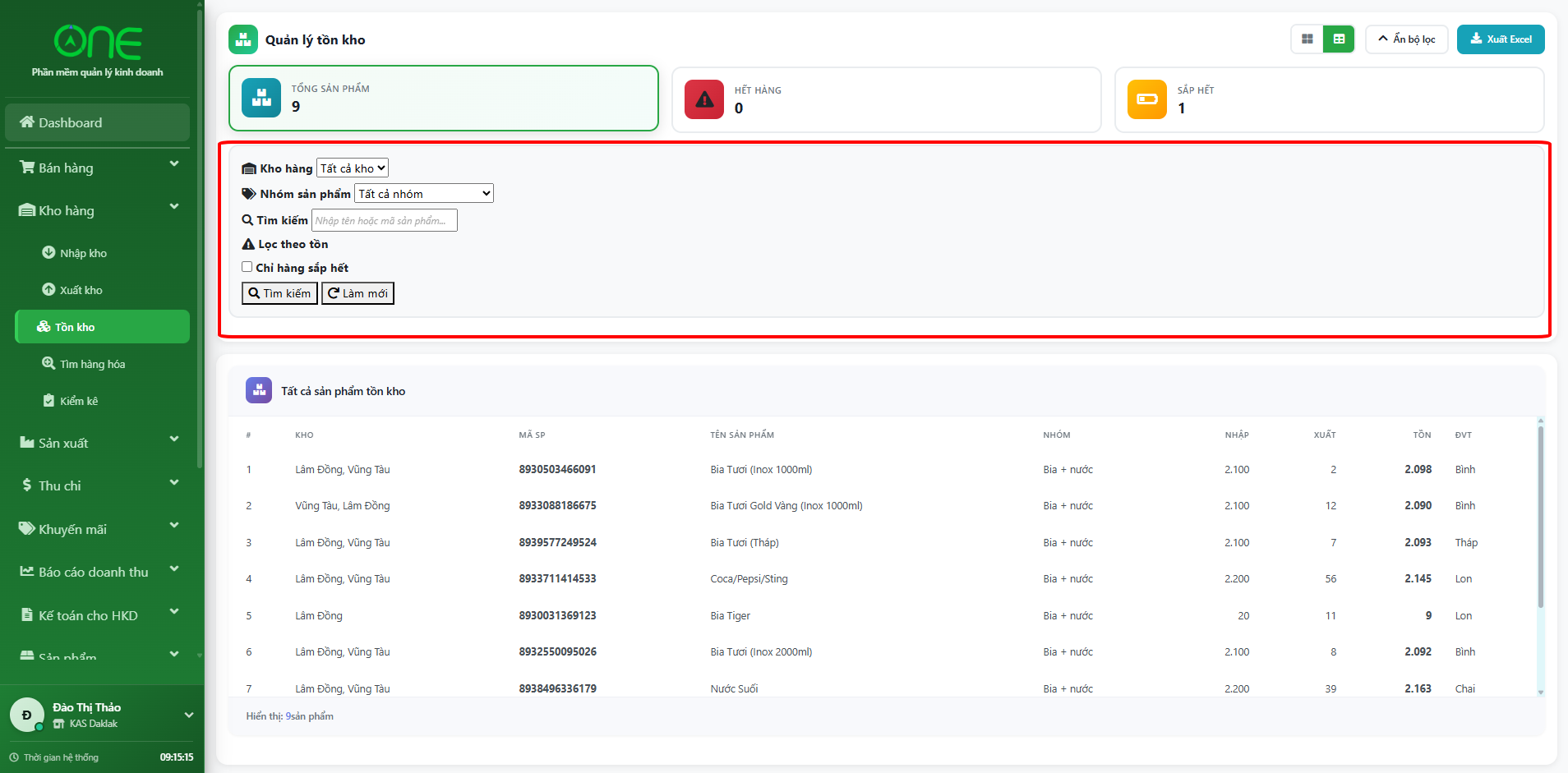Image resolution: width=1568 pixels, height=773 pixels.
Task: Expand the 'Sản xuất' sidebar section
Action: tap(98, 443)
